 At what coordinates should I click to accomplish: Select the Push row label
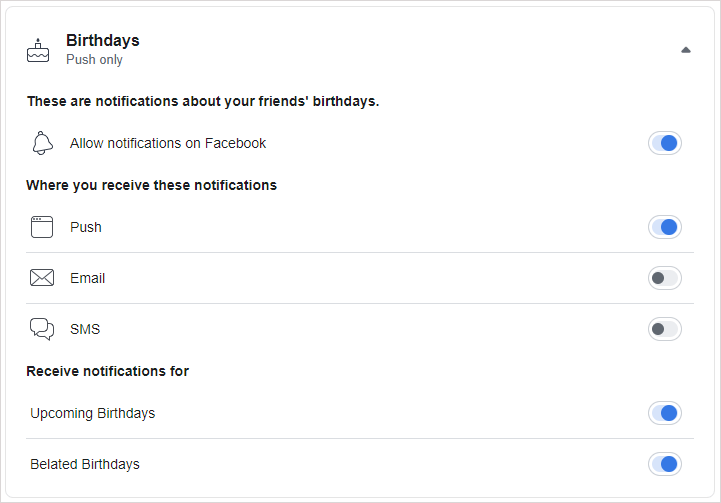[86, 227]
